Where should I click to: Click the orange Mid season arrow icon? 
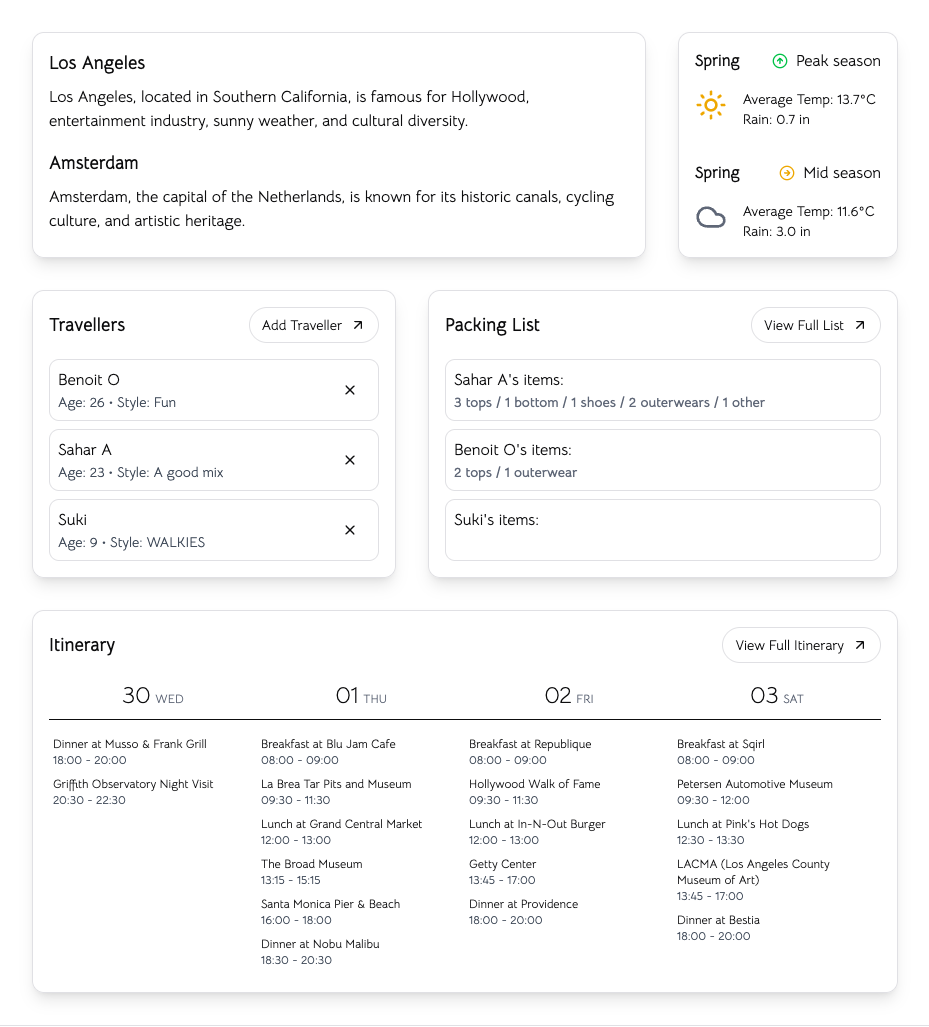click(x=787, y=173)
